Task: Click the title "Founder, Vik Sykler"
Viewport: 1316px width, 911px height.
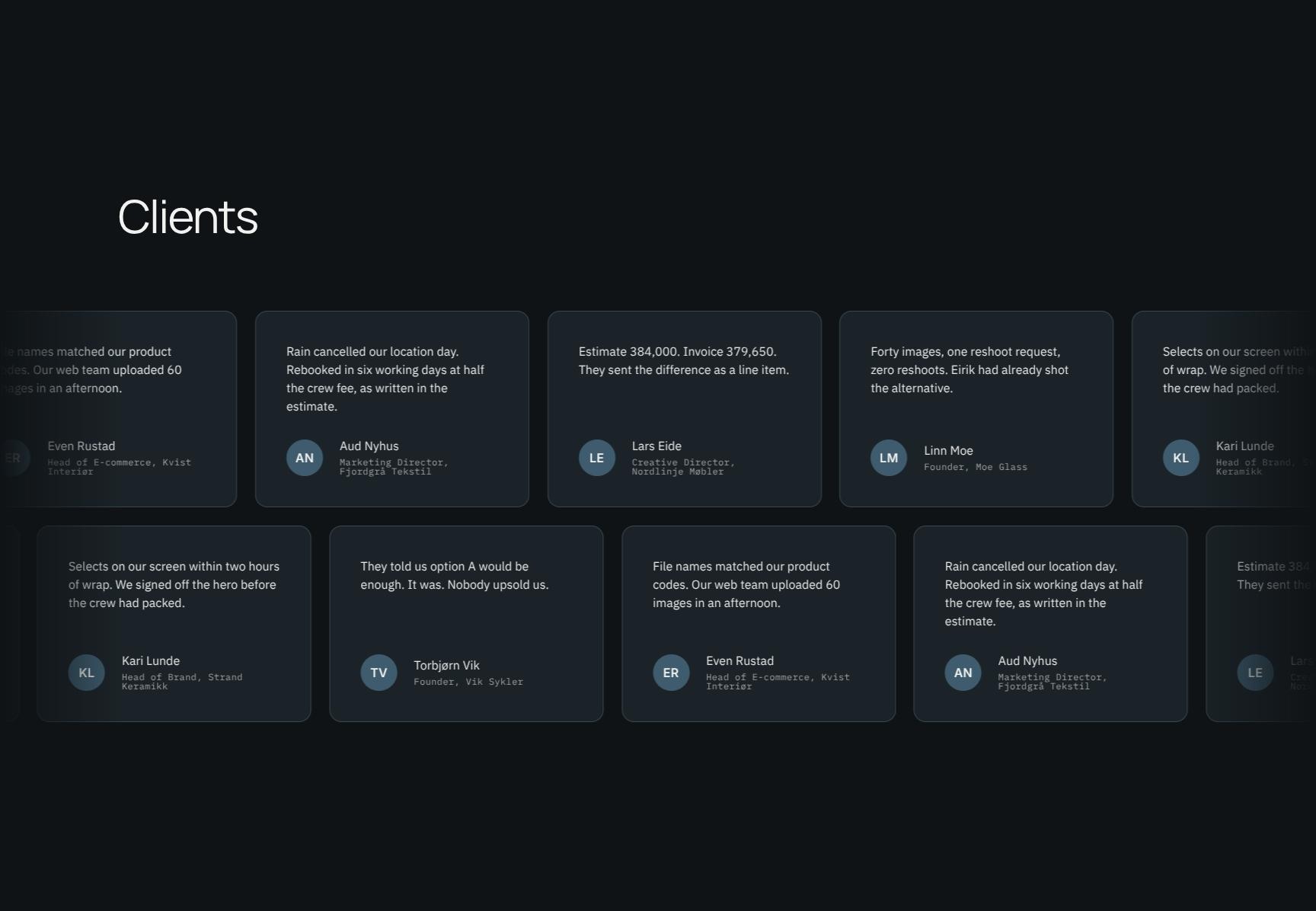Action: point(468,682)
